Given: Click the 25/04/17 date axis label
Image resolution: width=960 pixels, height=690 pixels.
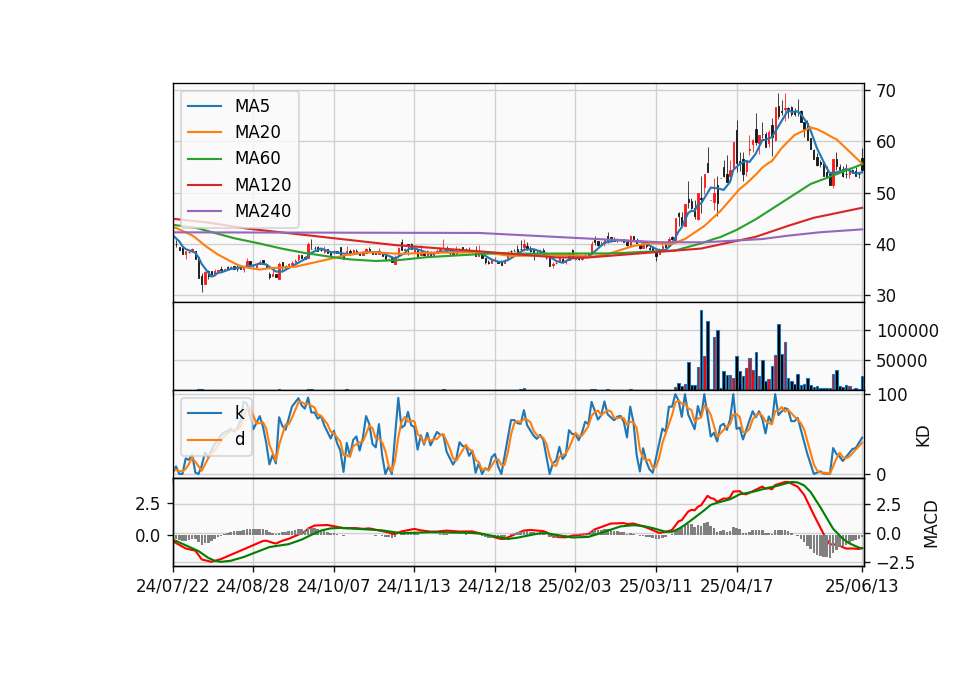Looking at the screenshot, I should click(x=737, y=586).
